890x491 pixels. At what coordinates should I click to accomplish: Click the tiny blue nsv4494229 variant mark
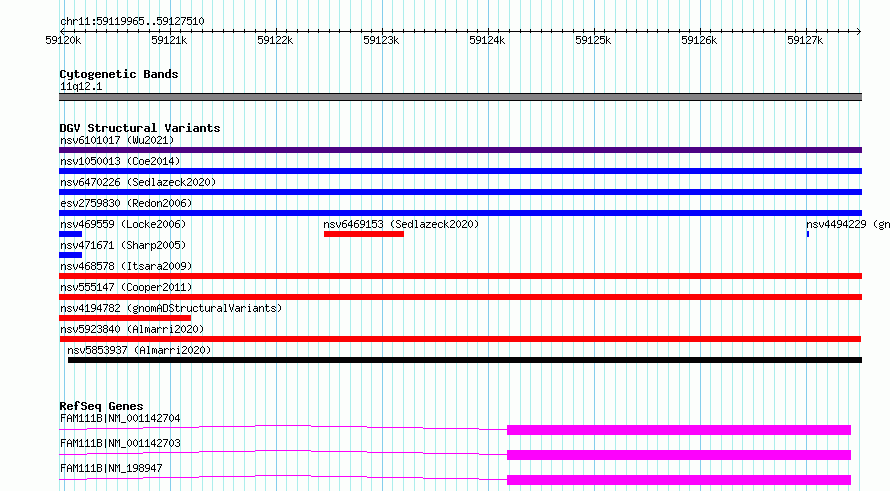click(x=808, y=234)
